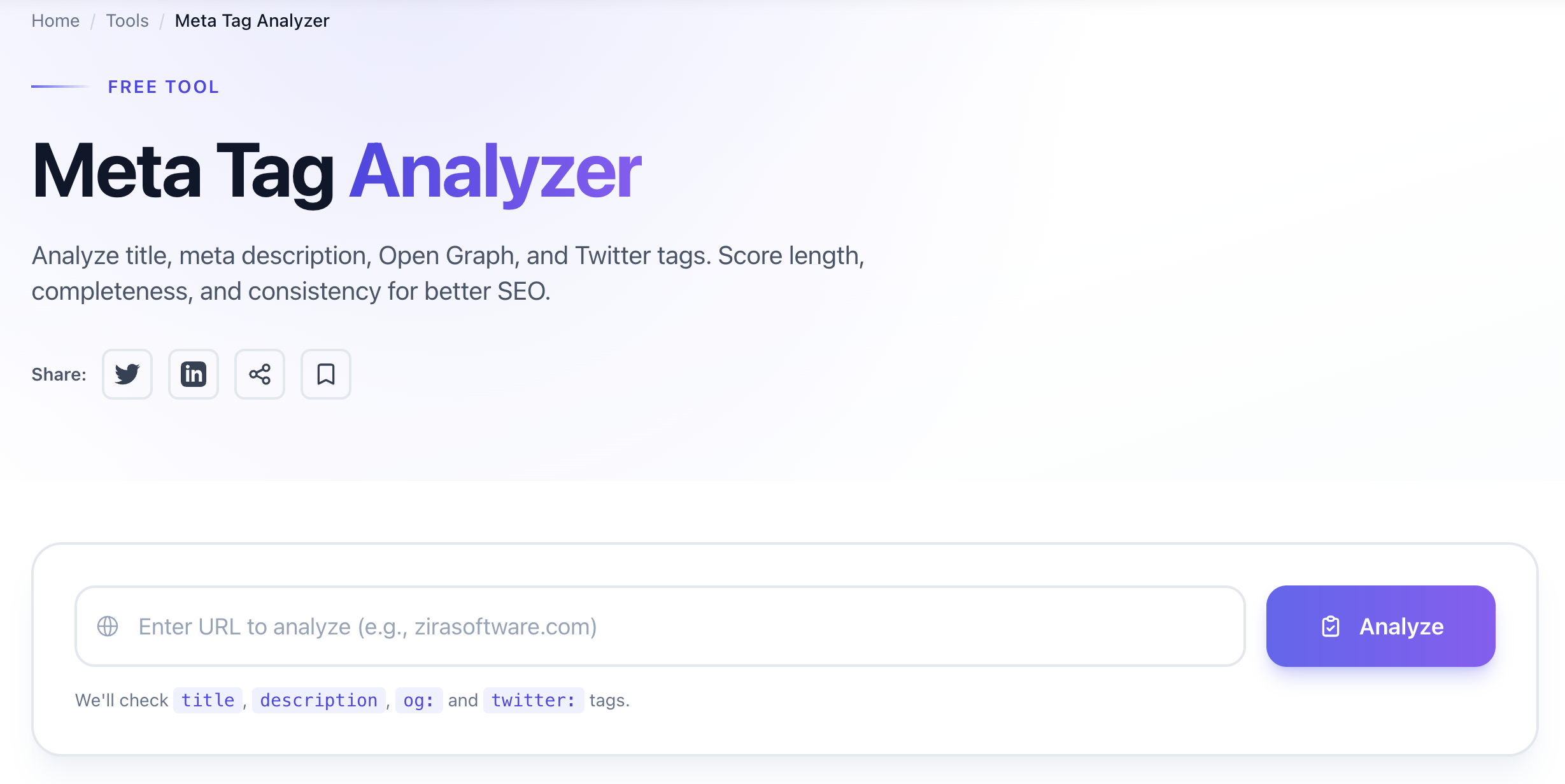Click the FREE TOOL label
The width and height of the screenshot is (1565, 784).
[x=163, y=87]
